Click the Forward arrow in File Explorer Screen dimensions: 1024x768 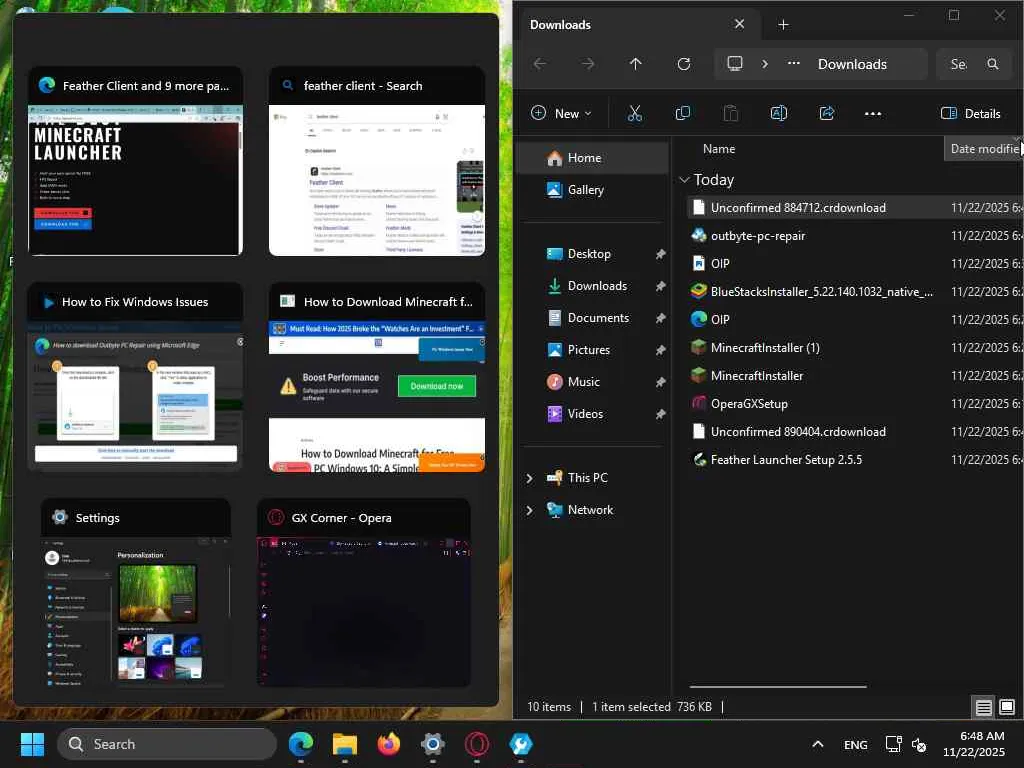pyautogui.click(x=588, y=64)
